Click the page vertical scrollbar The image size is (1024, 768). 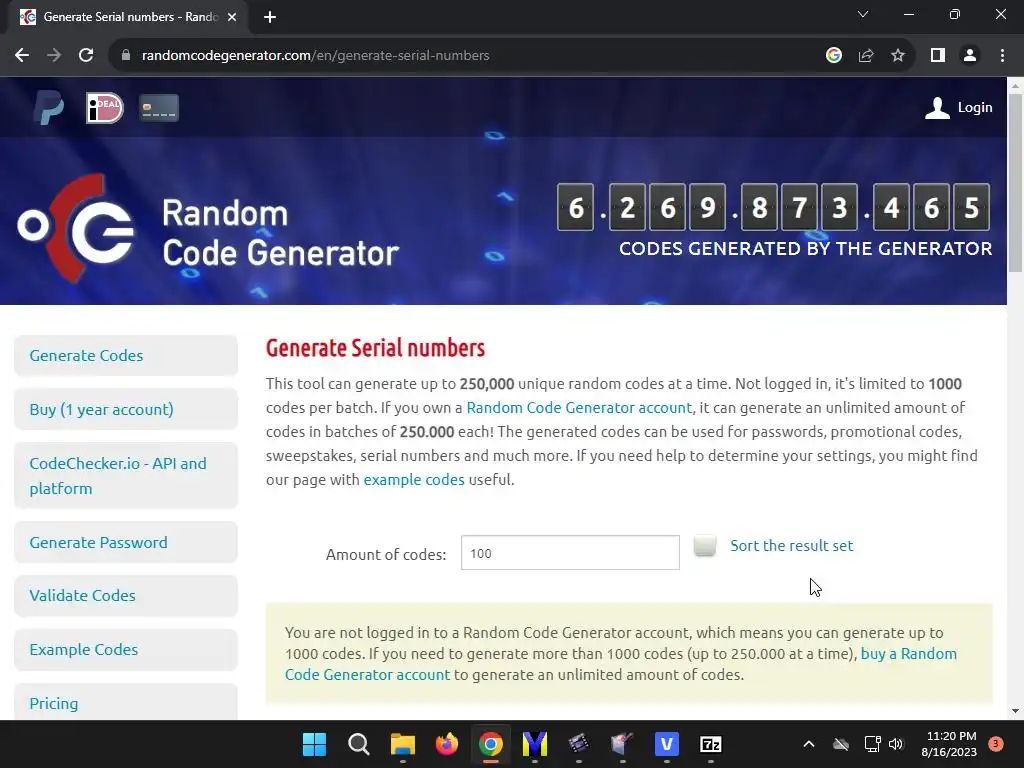tap(1015, 183)
